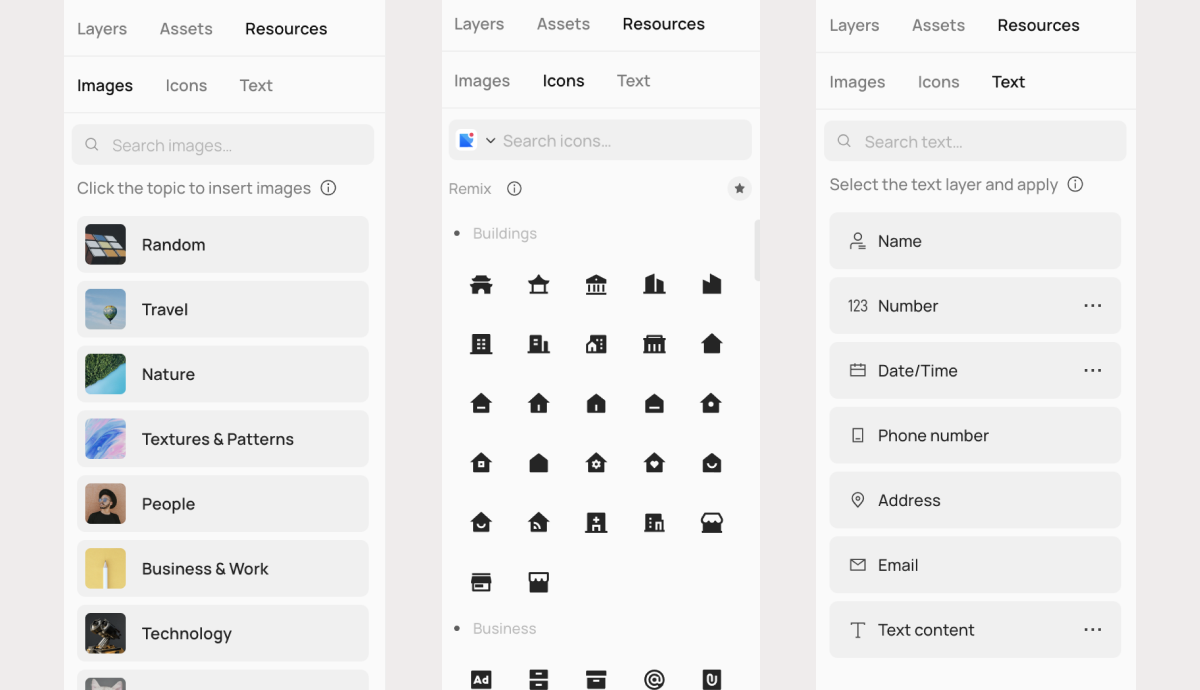
Task: Switch to Icons tab above Search images field
Action: click(186, 86)
